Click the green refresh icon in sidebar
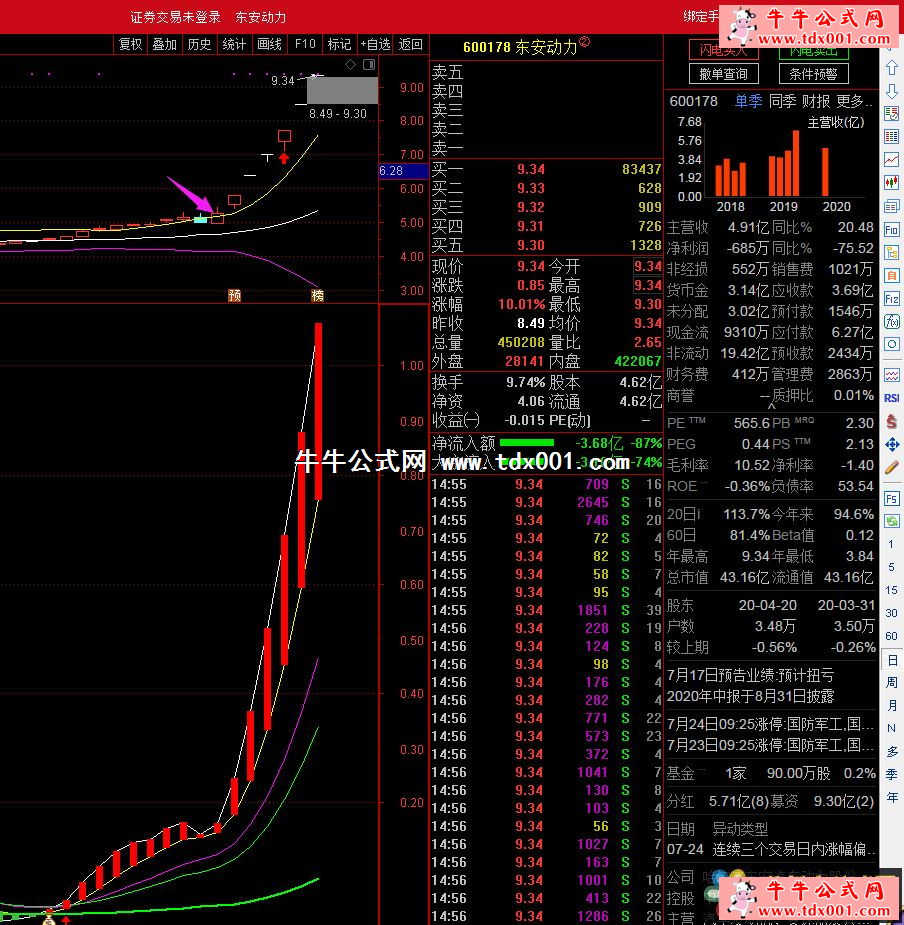904x925 pixels. point(892,521)
